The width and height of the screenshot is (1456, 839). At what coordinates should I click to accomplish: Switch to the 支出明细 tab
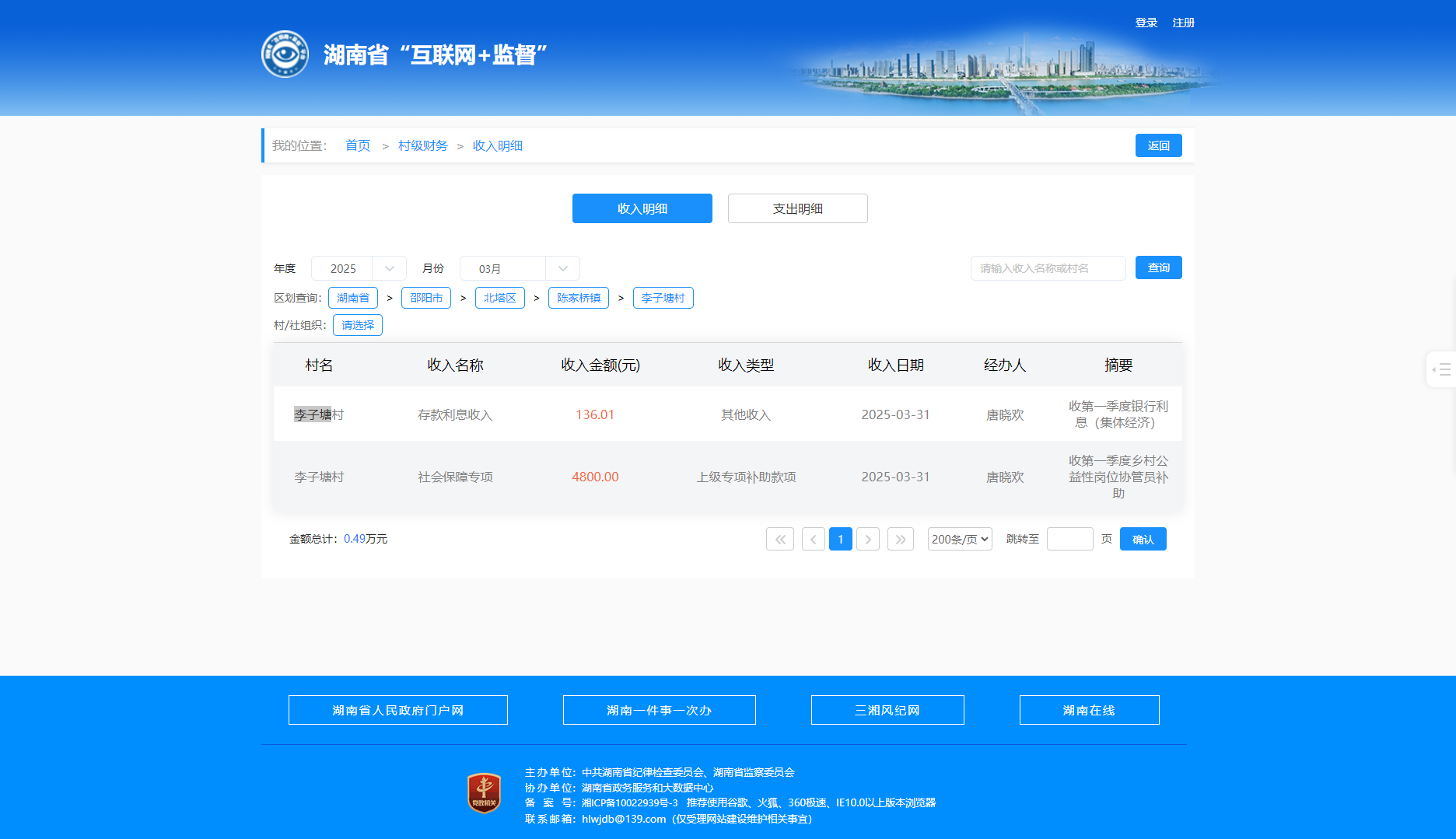coord(798,208)
